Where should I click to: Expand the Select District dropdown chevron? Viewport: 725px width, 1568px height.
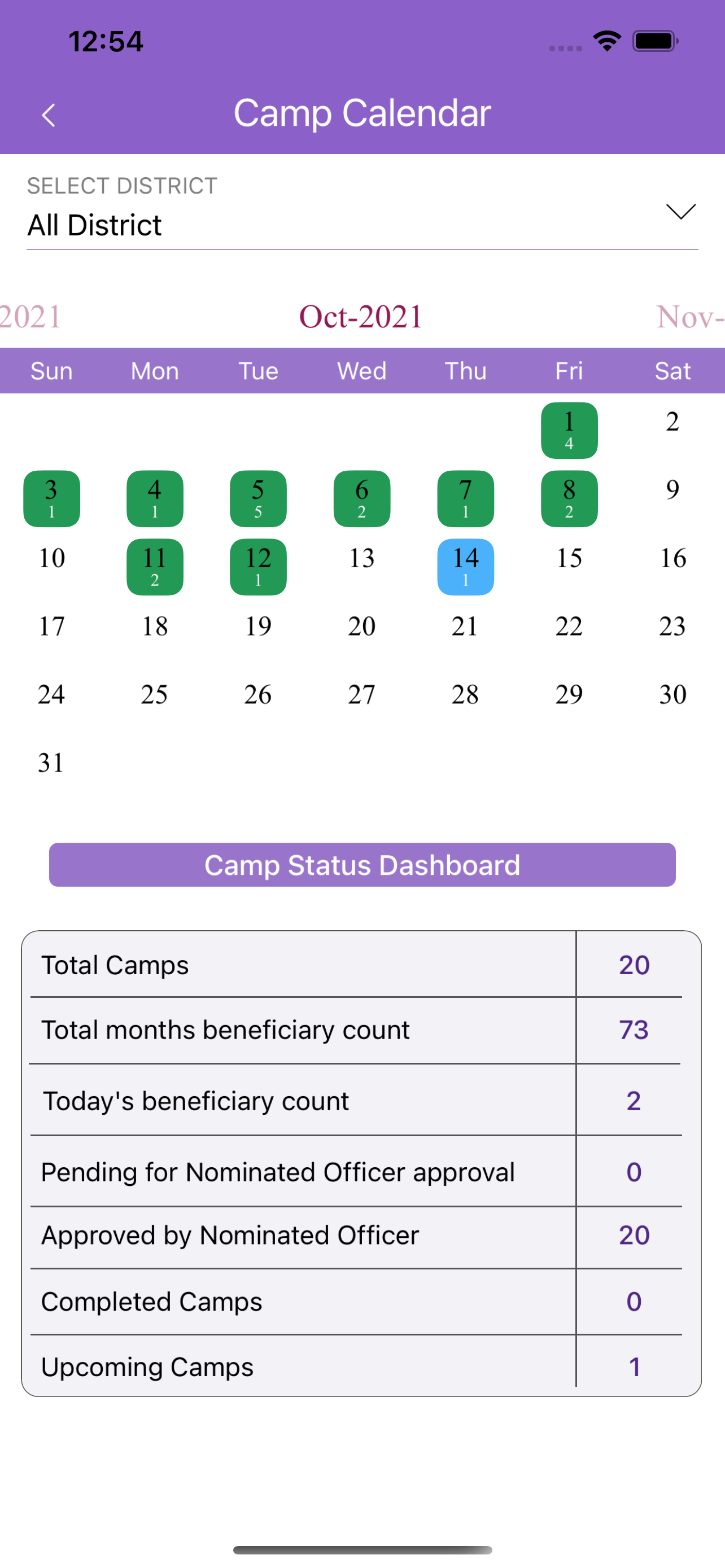coord(680,211)
